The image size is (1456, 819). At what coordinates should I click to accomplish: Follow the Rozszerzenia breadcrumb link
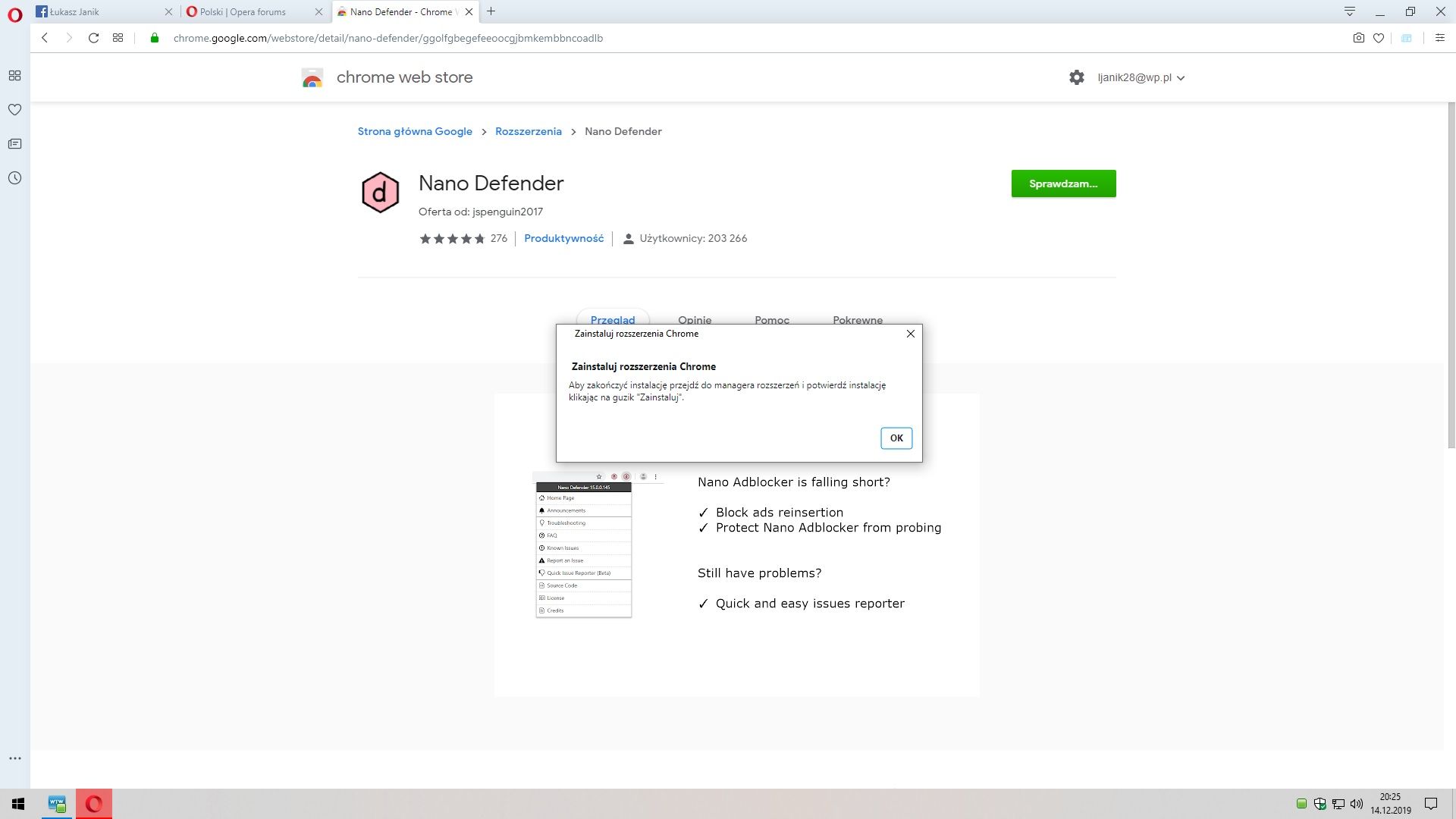529,131
